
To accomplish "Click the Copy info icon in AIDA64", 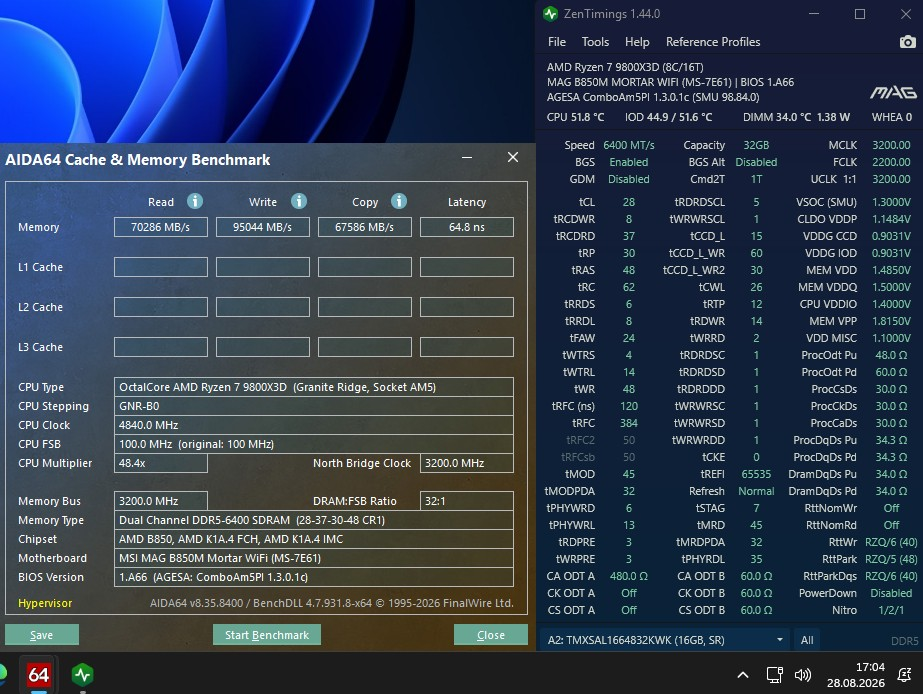I will [399, 201].
